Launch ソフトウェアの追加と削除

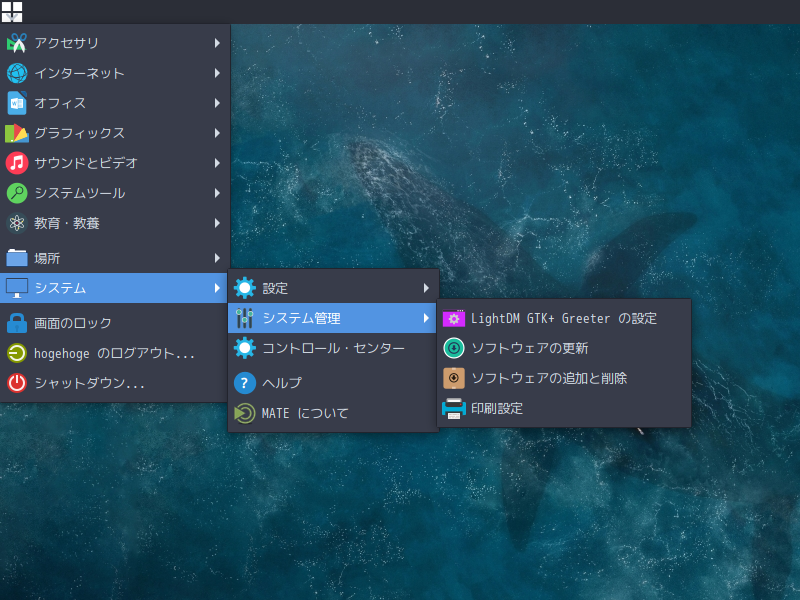pos(564,378)
